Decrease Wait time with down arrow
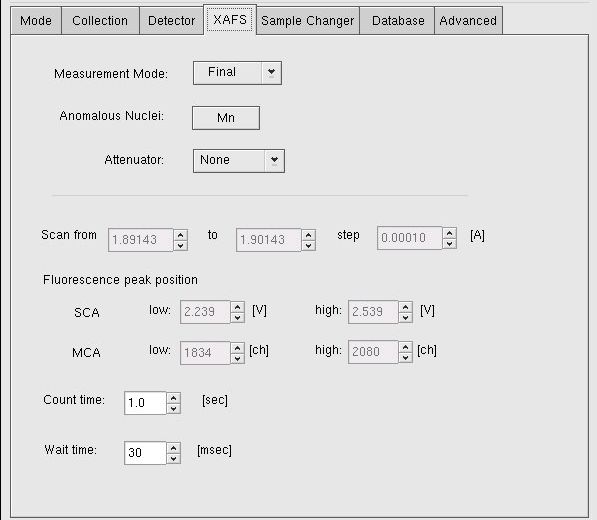597x520 pixels. click(174, 458)
